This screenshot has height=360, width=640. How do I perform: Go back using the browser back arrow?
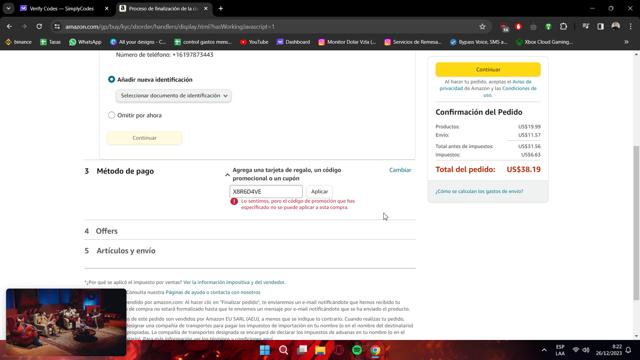9,27
